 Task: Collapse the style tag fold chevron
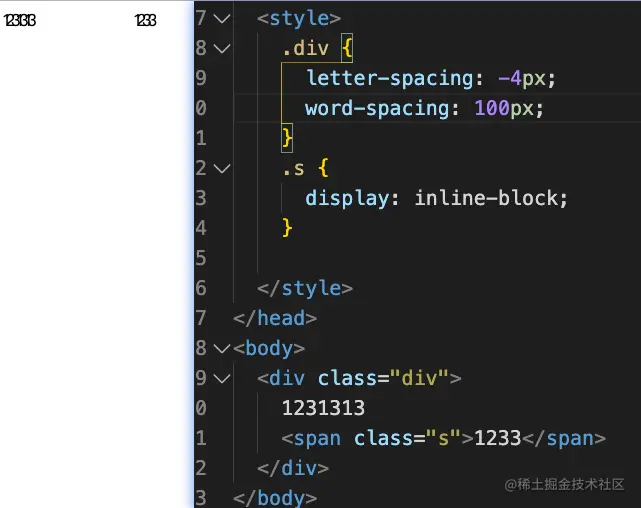(222, 18)
